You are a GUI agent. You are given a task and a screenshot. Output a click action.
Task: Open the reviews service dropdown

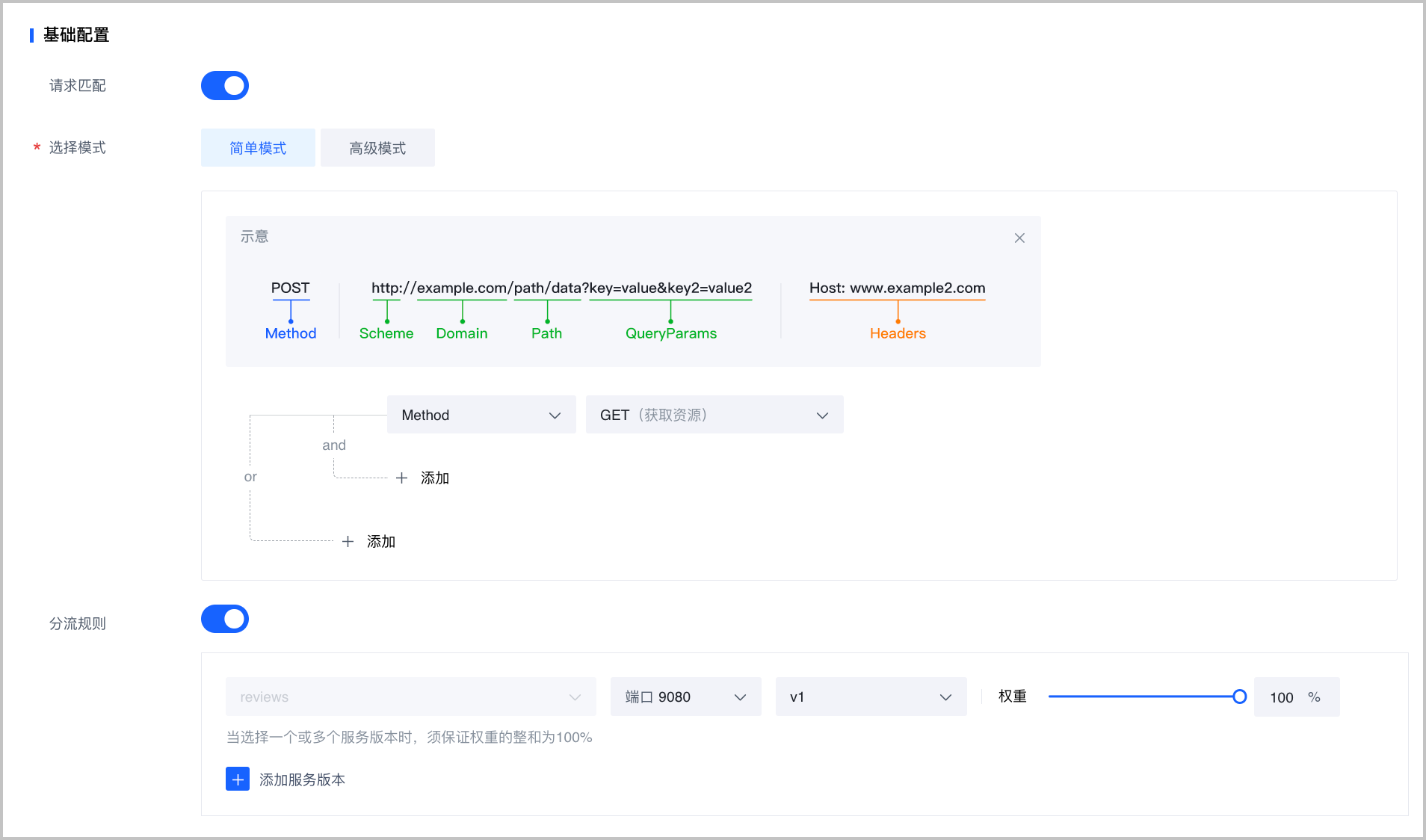(410, 697)
